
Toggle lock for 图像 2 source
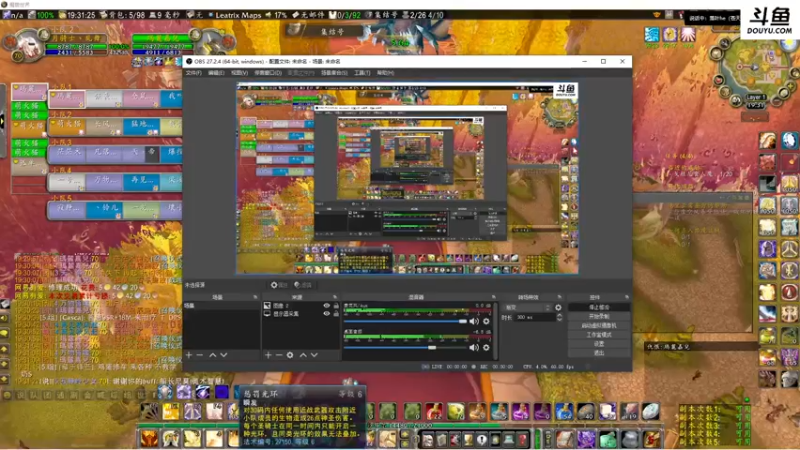336,306
